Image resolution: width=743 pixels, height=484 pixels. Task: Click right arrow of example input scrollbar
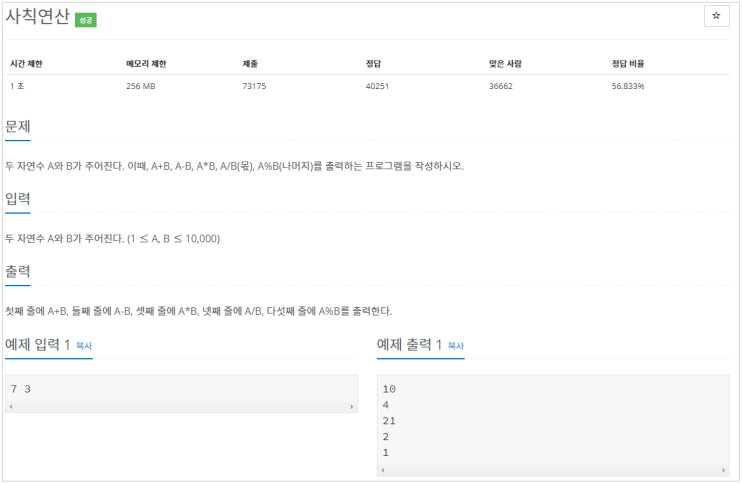[352, 407]
